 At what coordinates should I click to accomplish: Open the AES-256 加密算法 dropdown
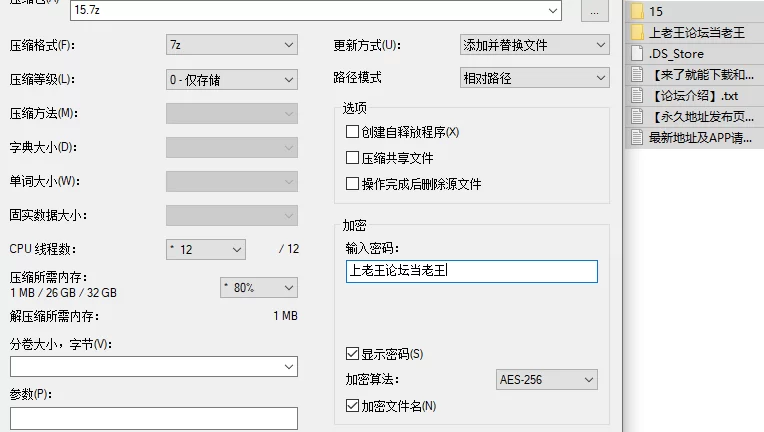[546, 380]
